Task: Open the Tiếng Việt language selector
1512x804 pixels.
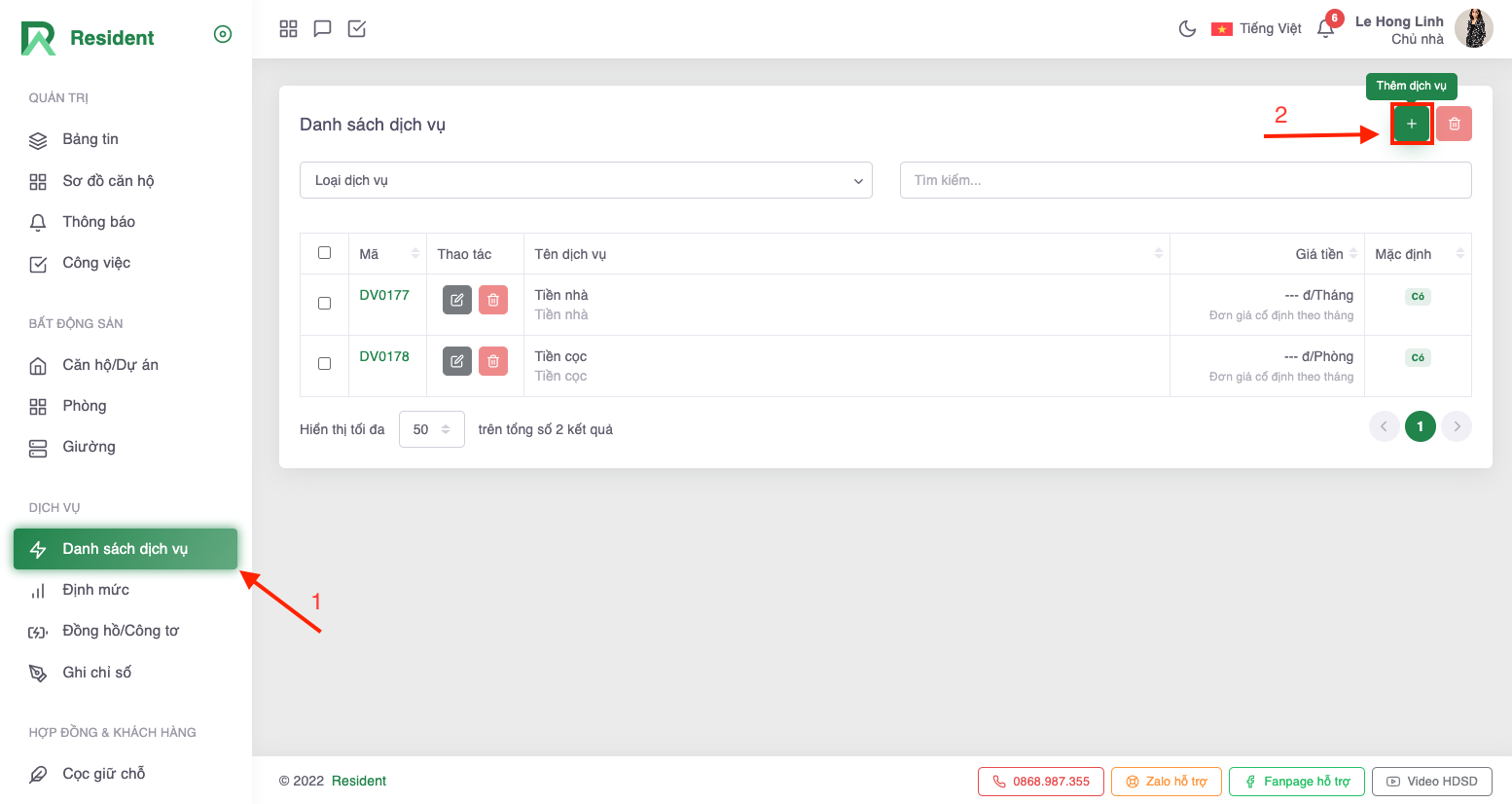Action: pyautogui.click(x=1256, y=29)
